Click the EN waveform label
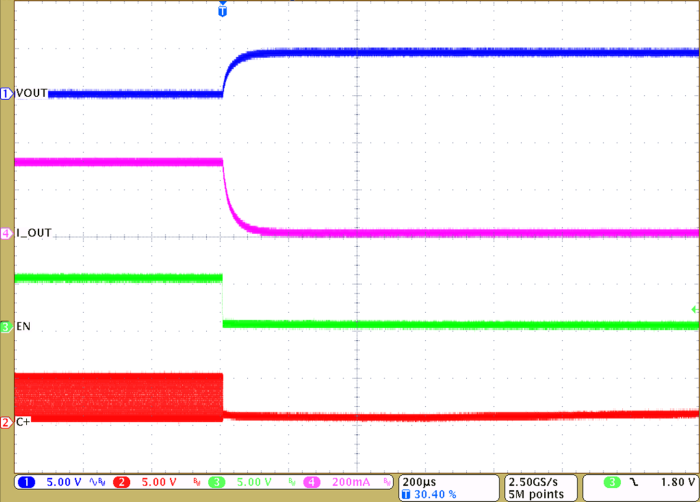Screen dimensions: 700x502 (24, 327)
